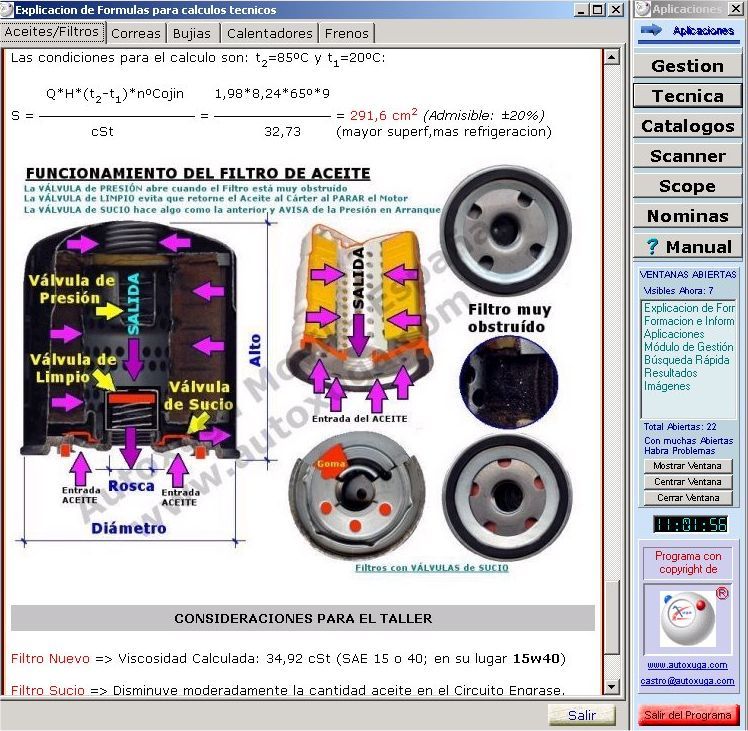The image size is (748, 731).
Task: Click the Mostrar Ventana button
Action: (687, 466)
